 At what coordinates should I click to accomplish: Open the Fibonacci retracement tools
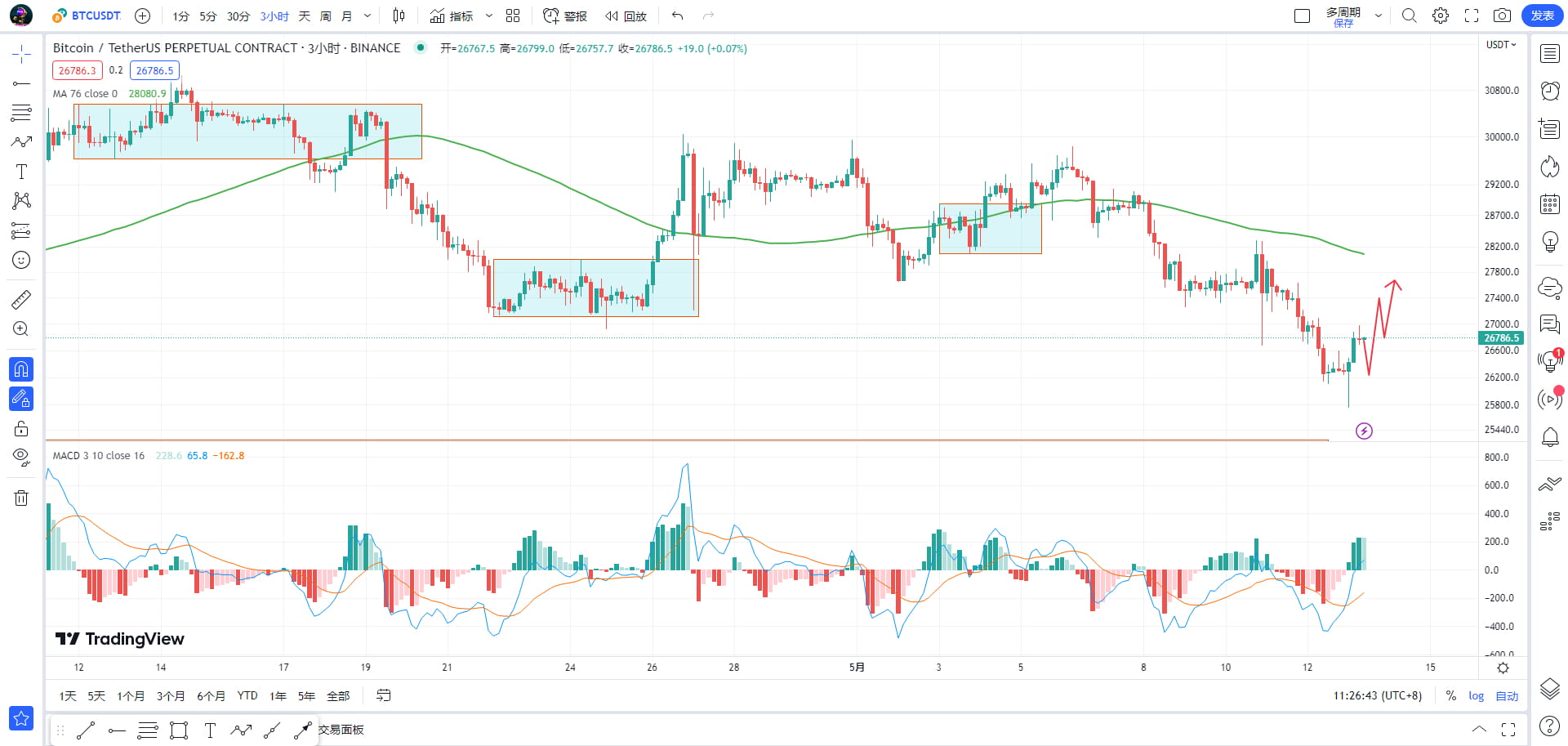point(21,113)
